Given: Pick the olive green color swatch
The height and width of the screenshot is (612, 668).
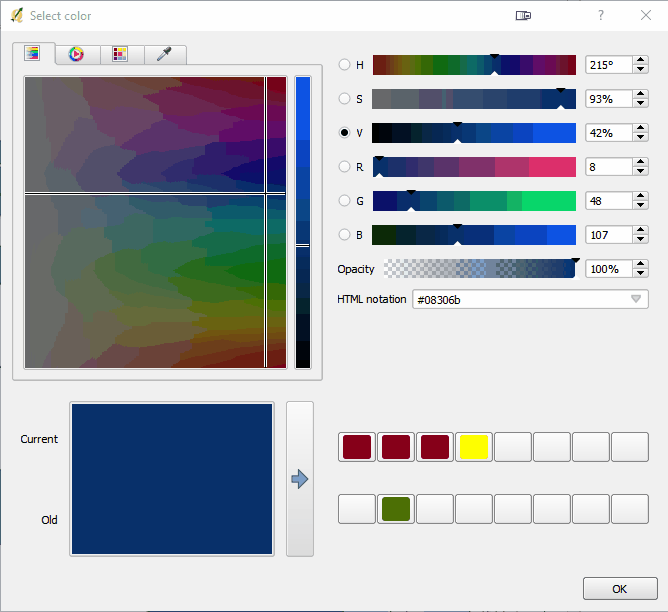Looking at the screenshot, I should tap(396, 509).
